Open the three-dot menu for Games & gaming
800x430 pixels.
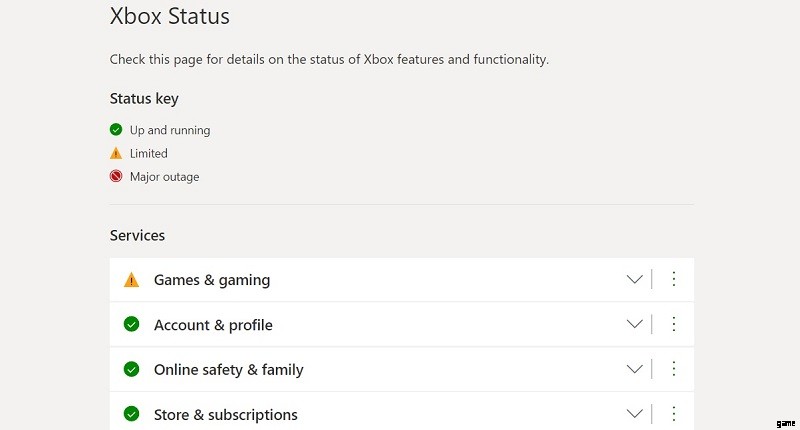pyautogui.click(x=673, y=279)
